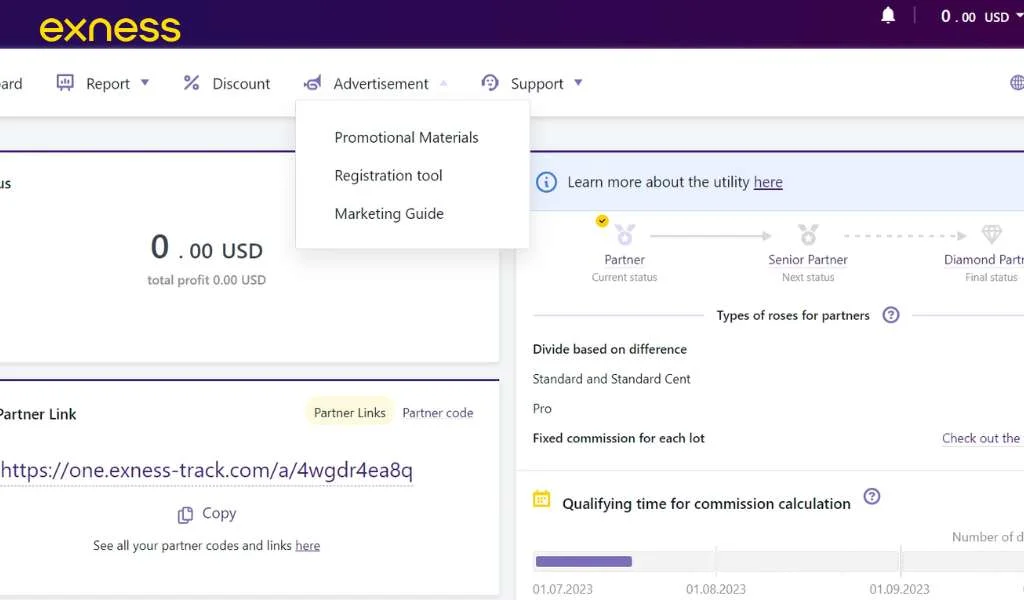
Task: Click the qualifying time progress bar
Action: click(584, 561)
